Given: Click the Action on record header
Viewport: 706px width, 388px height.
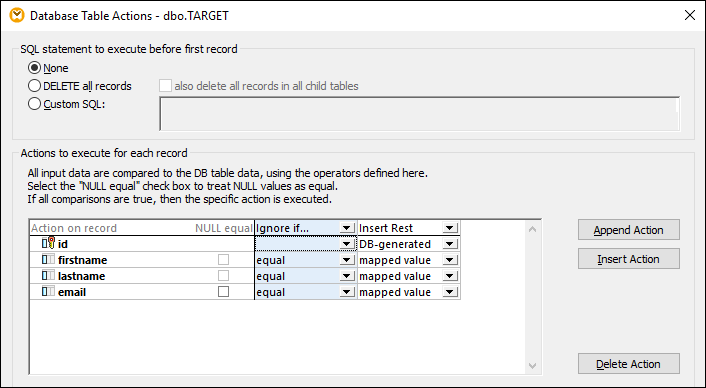Looking at the screenshot, I should coord(74,228).
